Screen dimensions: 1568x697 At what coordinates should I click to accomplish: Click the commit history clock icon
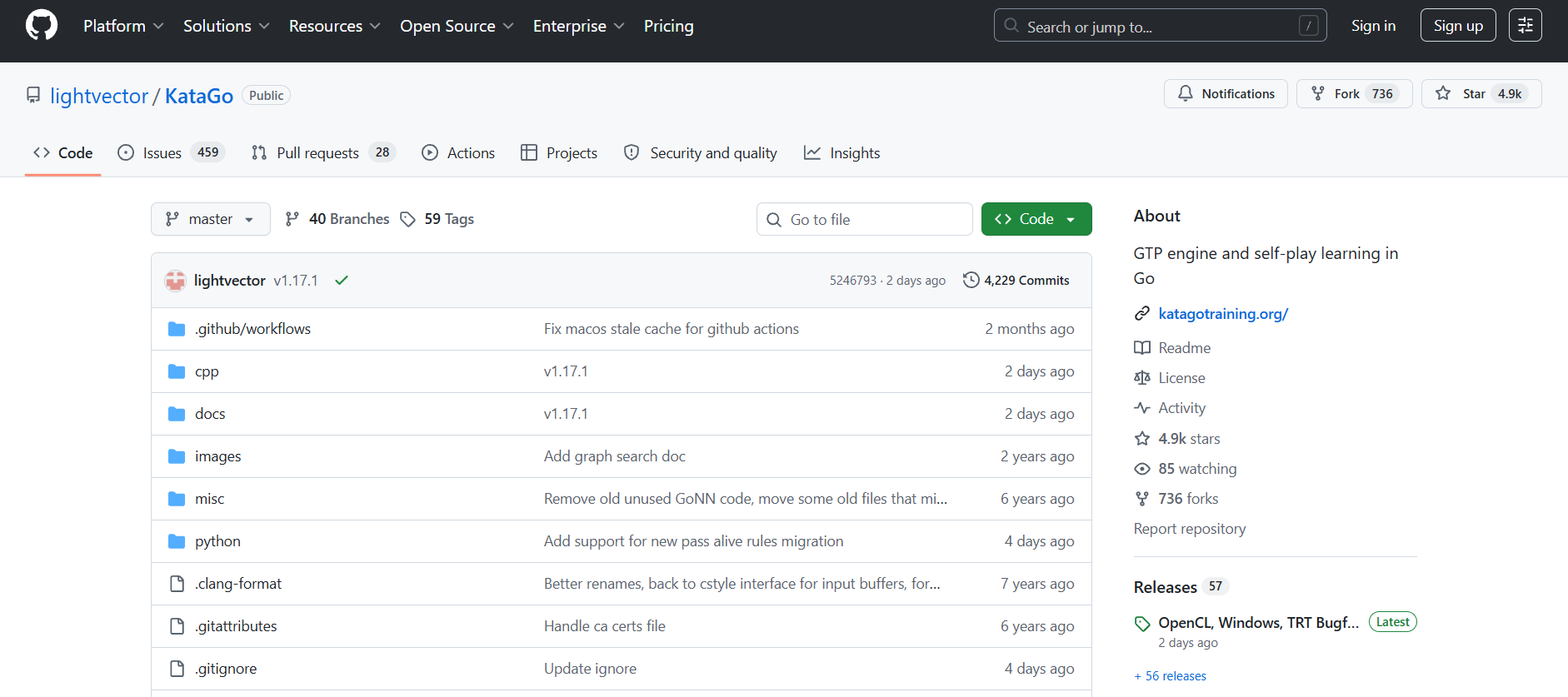pyautogui.click(x=971, y=280)
